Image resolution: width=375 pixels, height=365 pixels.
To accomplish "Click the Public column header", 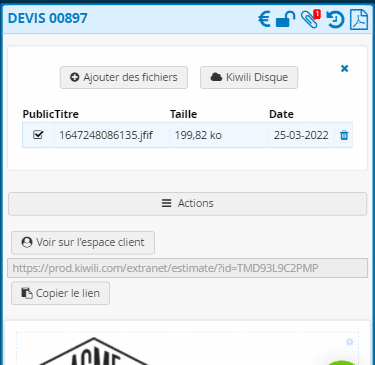I will click(38, 114).
